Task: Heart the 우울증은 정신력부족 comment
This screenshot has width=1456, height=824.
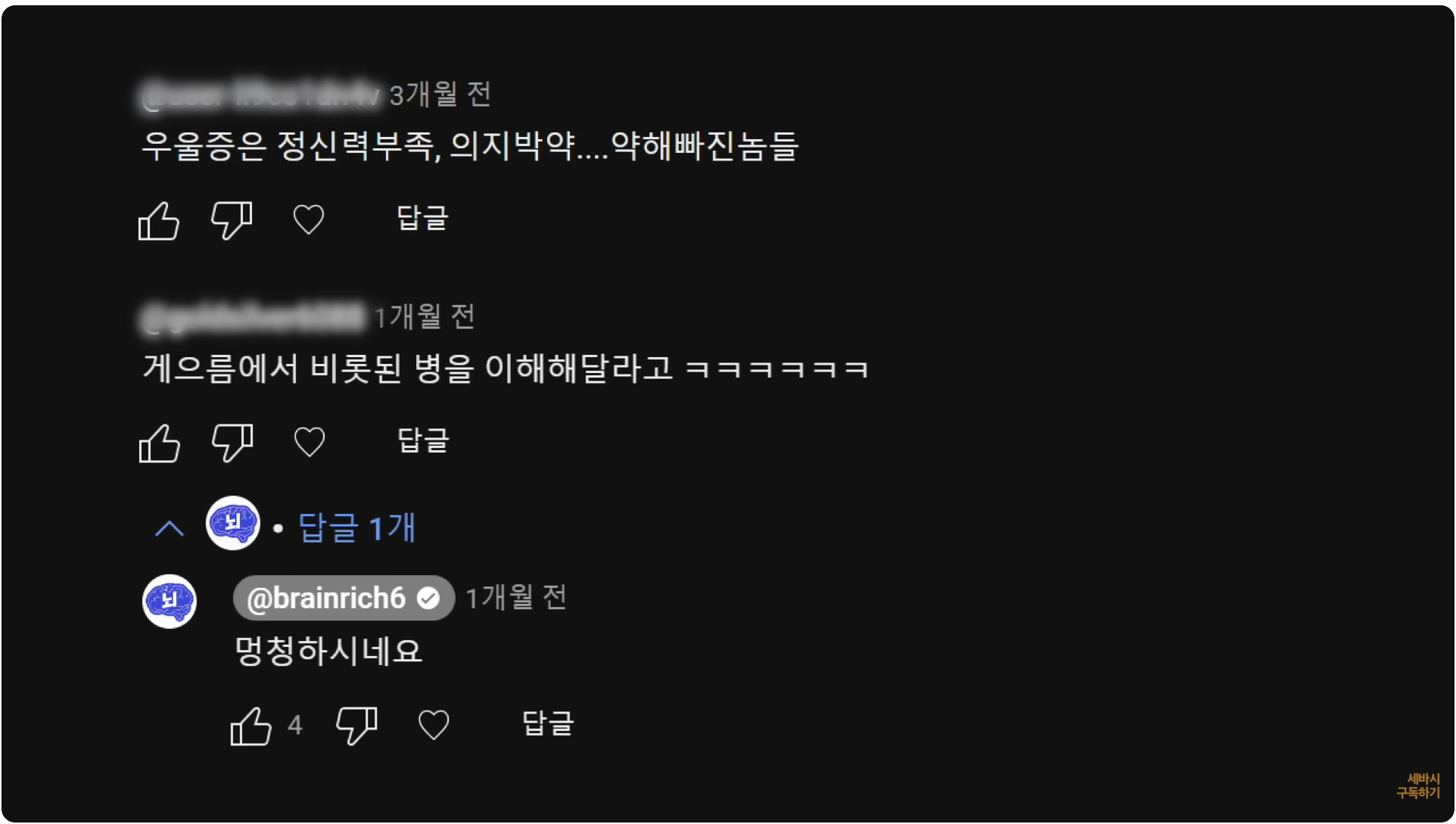Action: click(309, 220)
